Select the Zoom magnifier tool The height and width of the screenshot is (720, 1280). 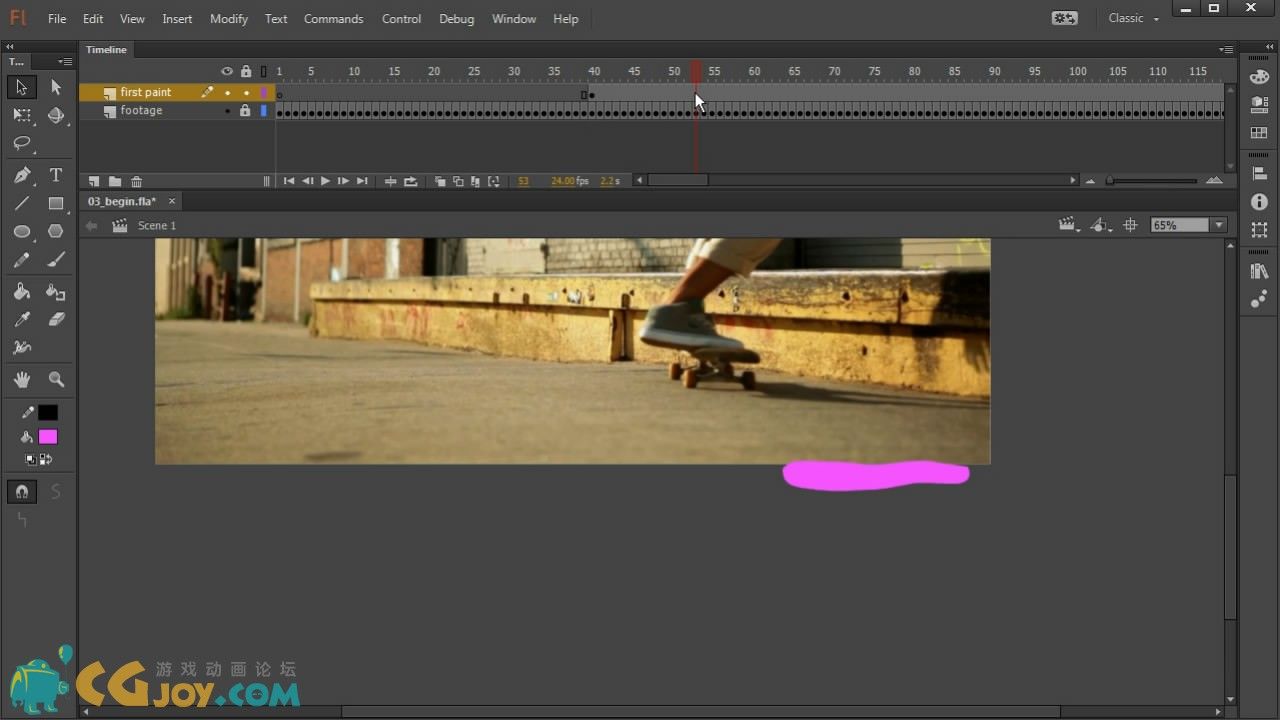[x=56, y=380]
